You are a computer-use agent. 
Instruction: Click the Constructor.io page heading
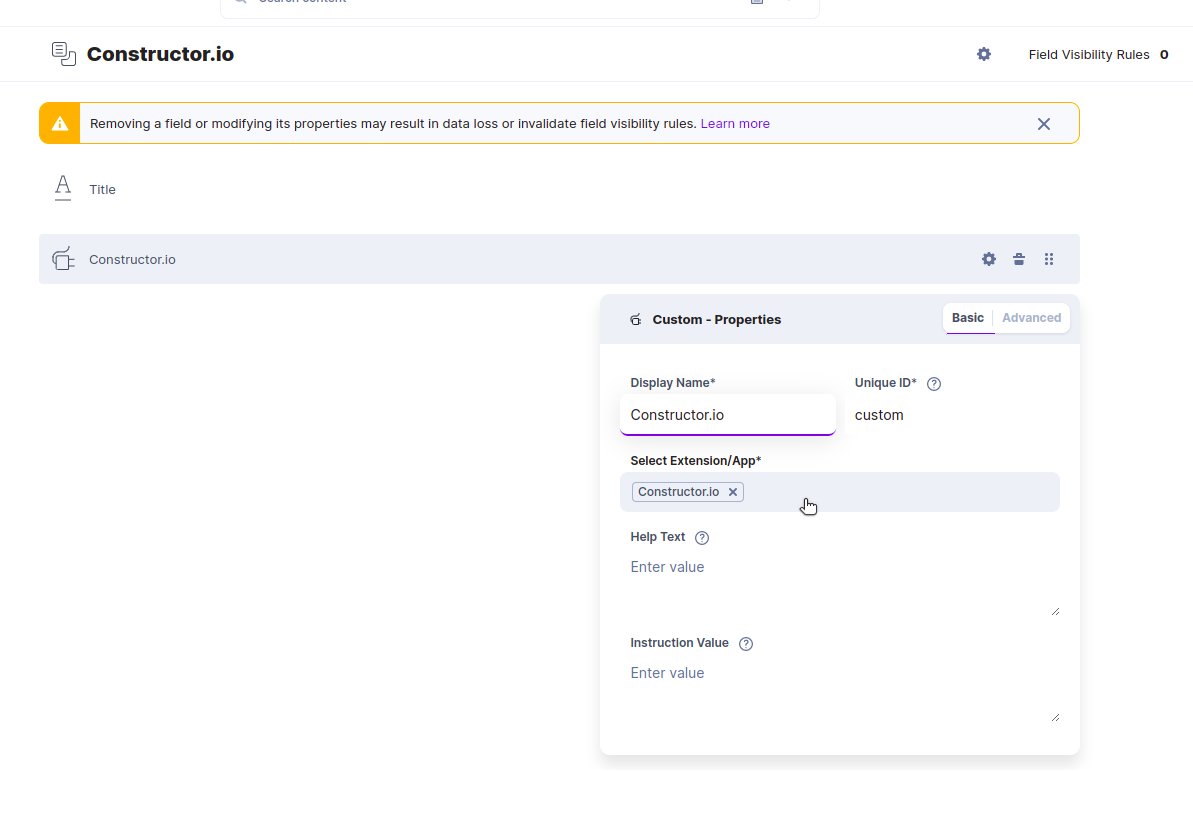[161, 54]
